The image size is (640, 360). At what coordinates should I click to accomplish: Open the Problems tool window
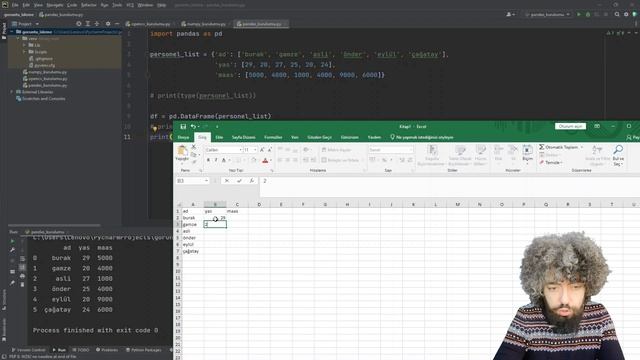click(107, 350)
